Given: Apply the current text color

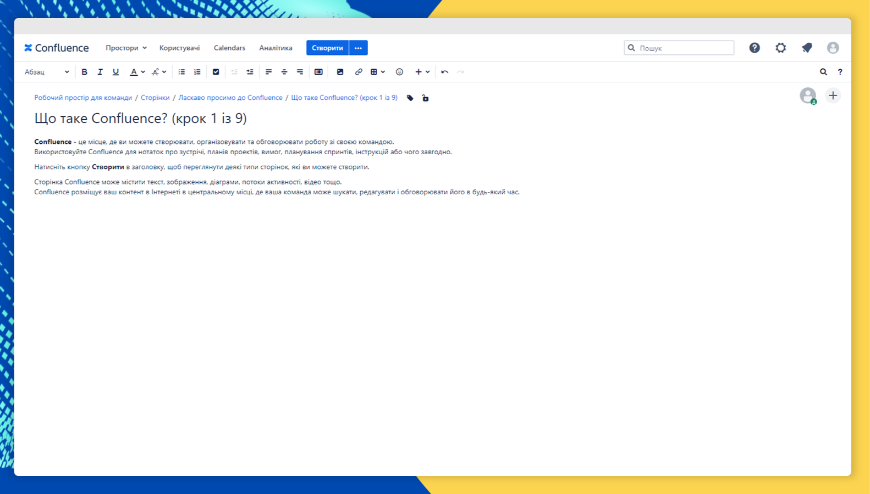Looking at the screenshot, I should click(133, 72).
